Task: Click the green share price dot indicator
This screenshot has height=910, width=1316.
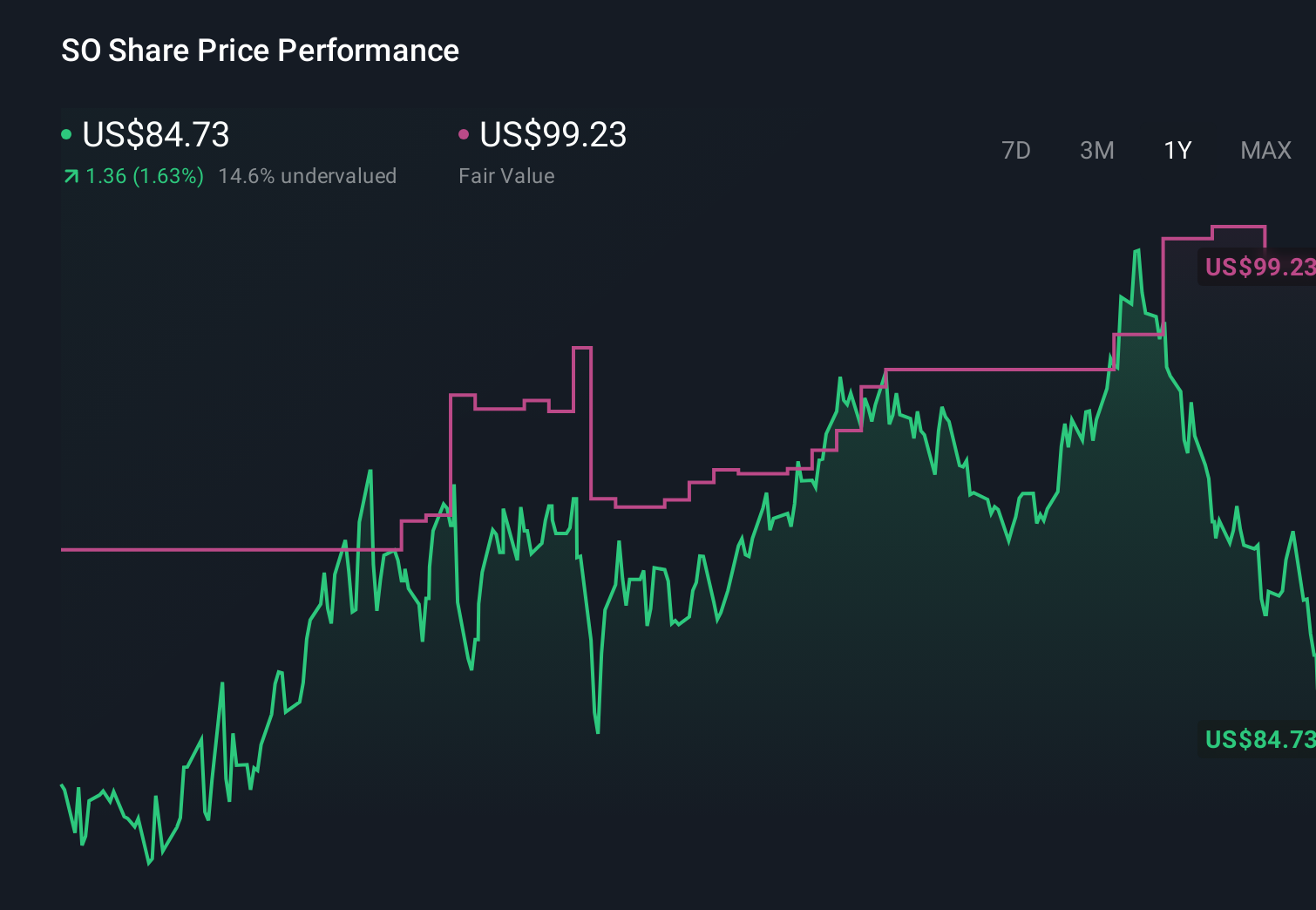Action: 66,133
